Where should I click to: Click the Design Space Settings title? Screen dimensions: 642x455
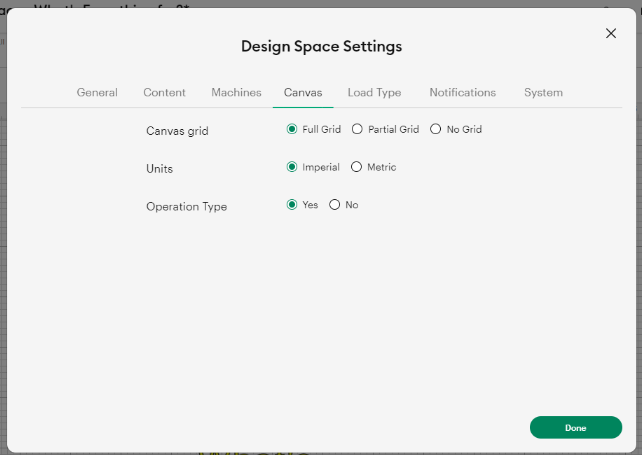pos(321,46)
